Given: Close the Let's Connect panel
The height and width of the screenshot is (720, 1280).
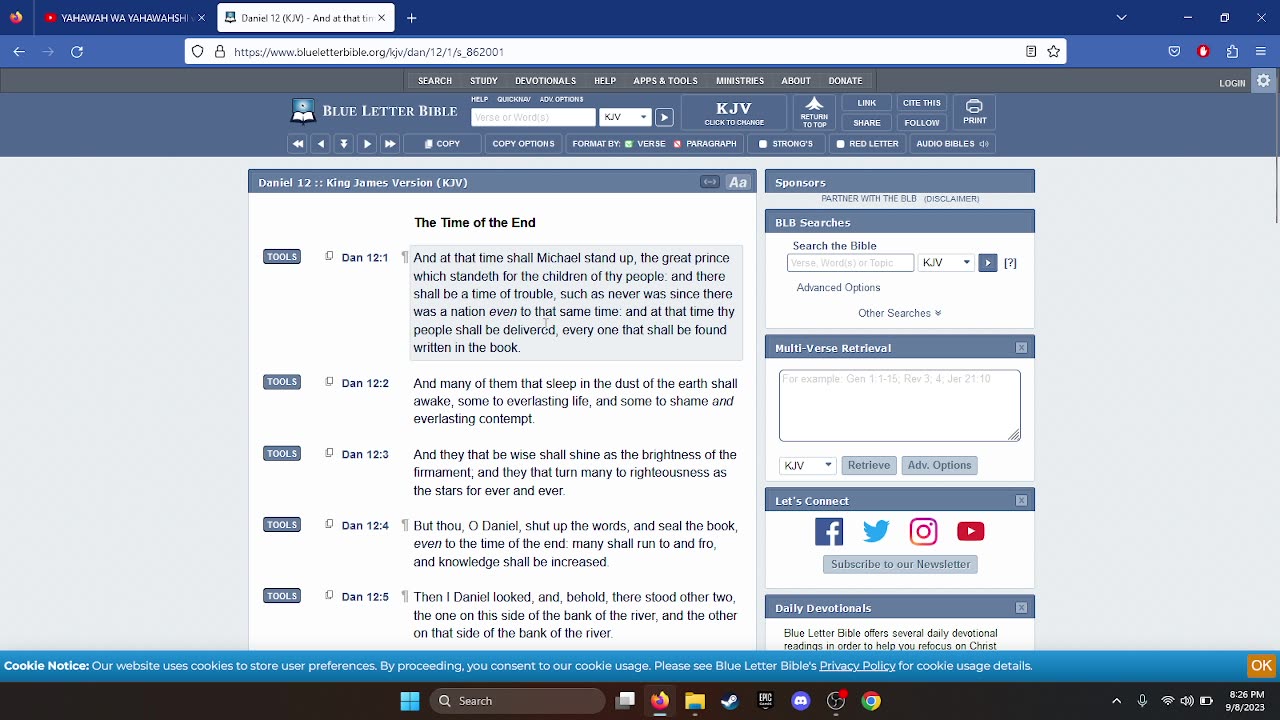Looking at the screenshot, I should point(1021,500).
